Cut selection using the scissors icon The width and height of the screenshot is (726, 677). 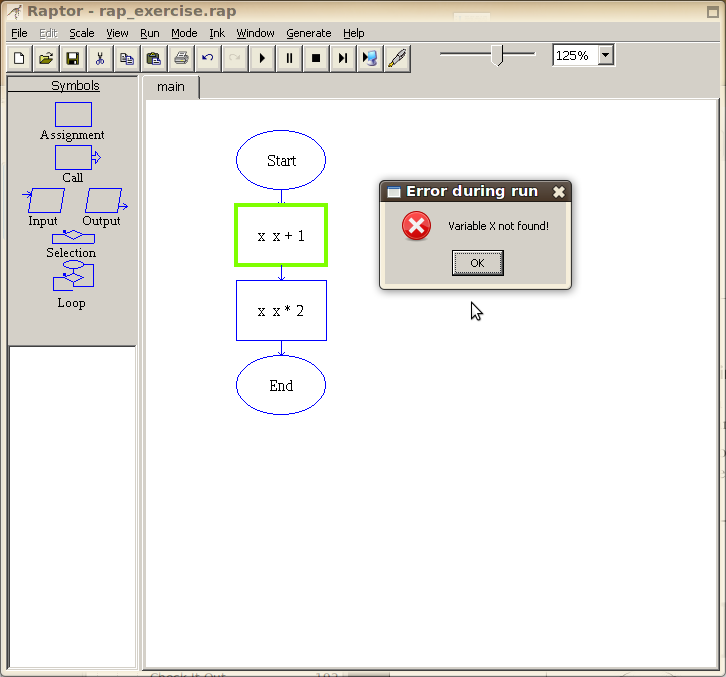pyautogui.click(x=100, y=58)
